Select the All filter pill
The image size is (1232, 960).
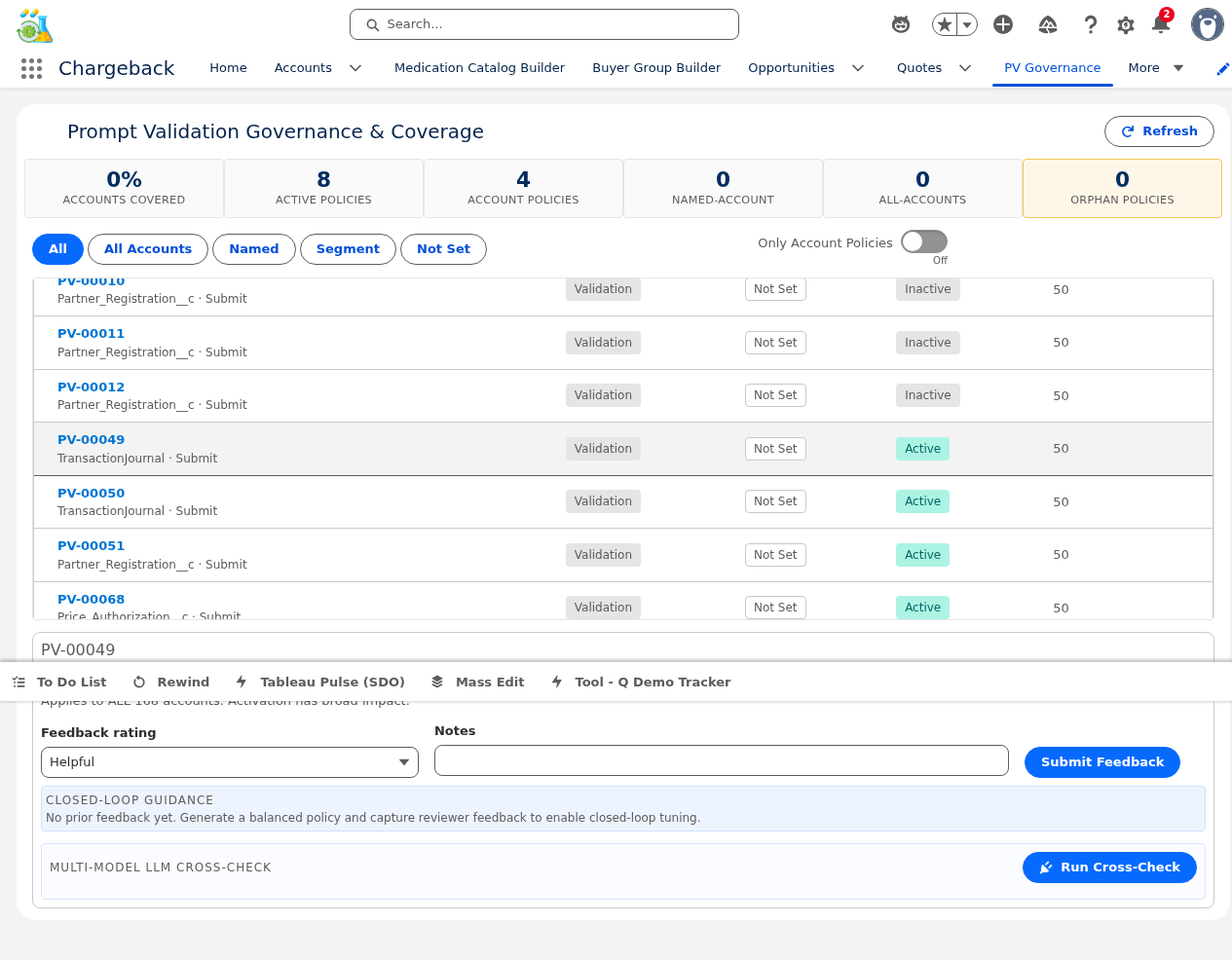57,249
